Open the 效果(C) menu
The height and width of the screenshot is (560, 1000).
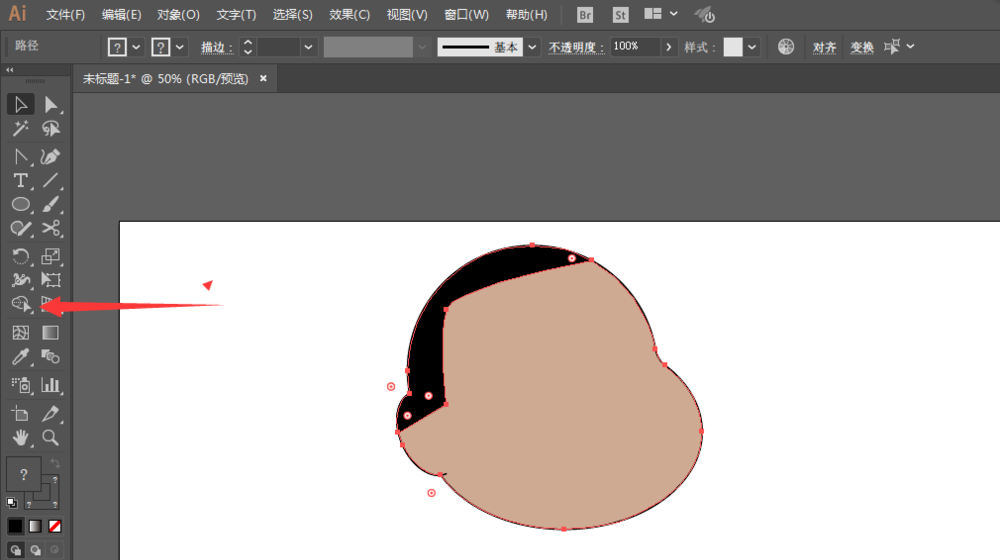tap(349, 15)
